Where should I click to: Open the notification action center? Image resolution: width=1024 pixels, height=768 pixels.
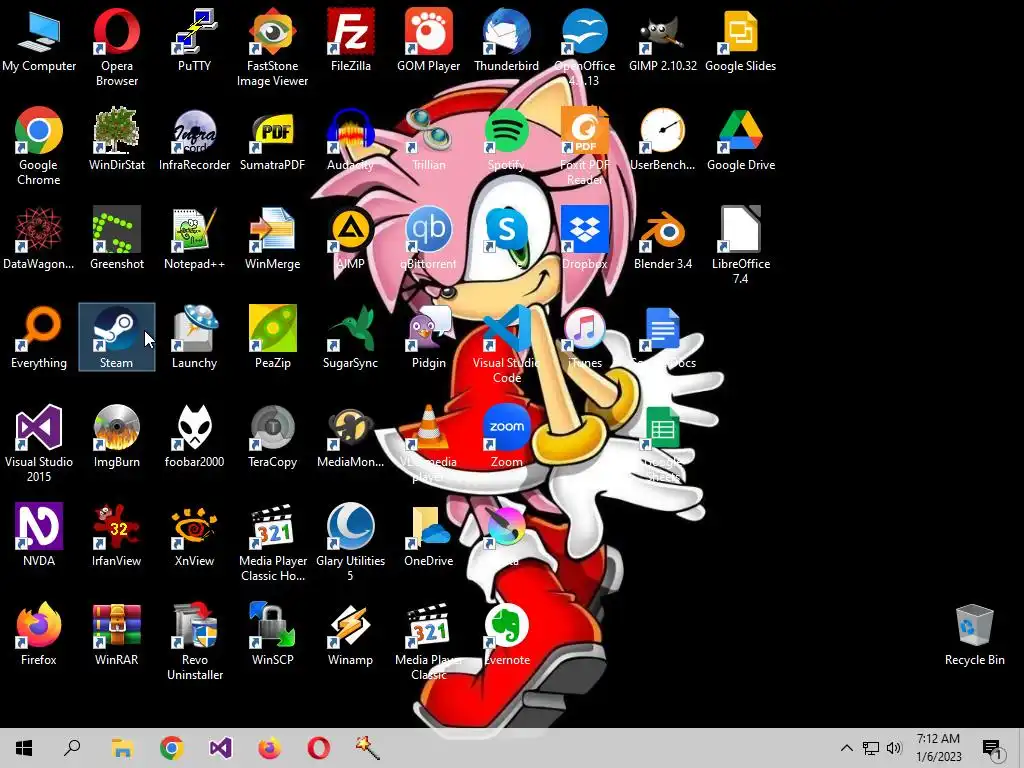[x=991, y=748]
